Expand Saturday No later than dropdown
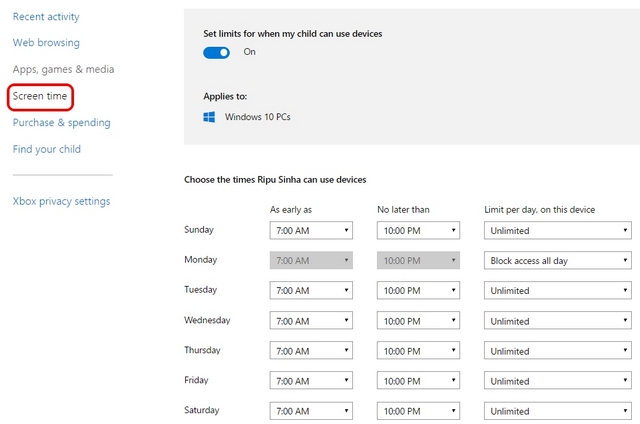The image size is (640, 424). click(418, 411)
